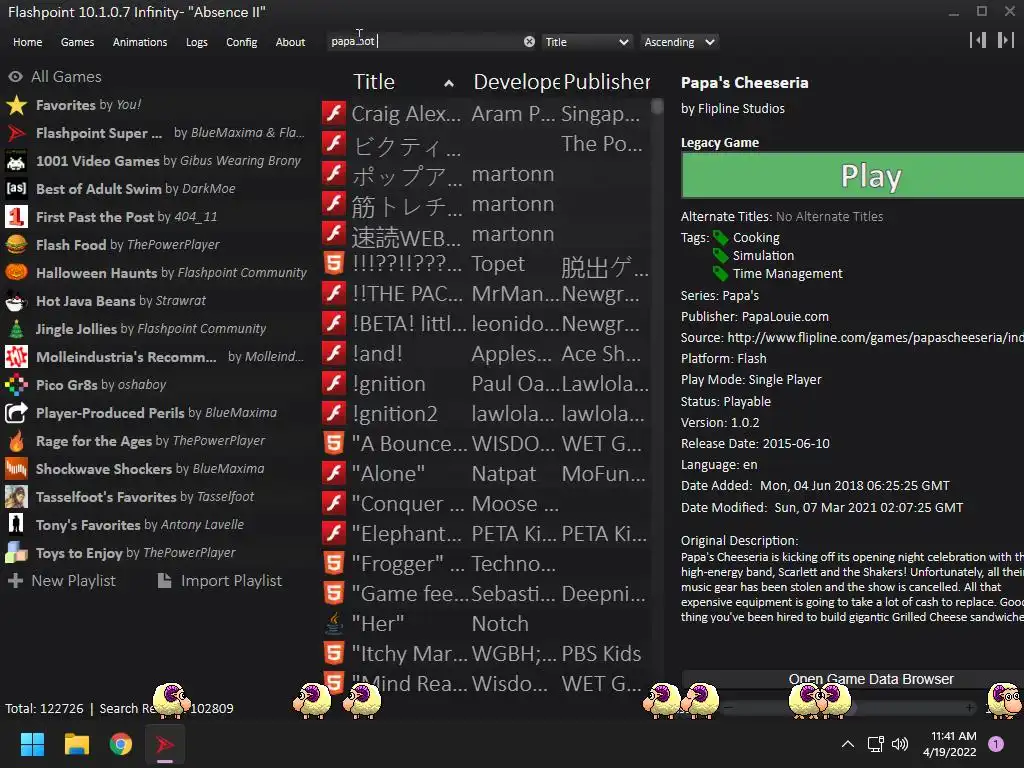Viewport: 1024px width, 768px height.
Task: Clear the search box with X icon
Action: (x=529, y=42)
